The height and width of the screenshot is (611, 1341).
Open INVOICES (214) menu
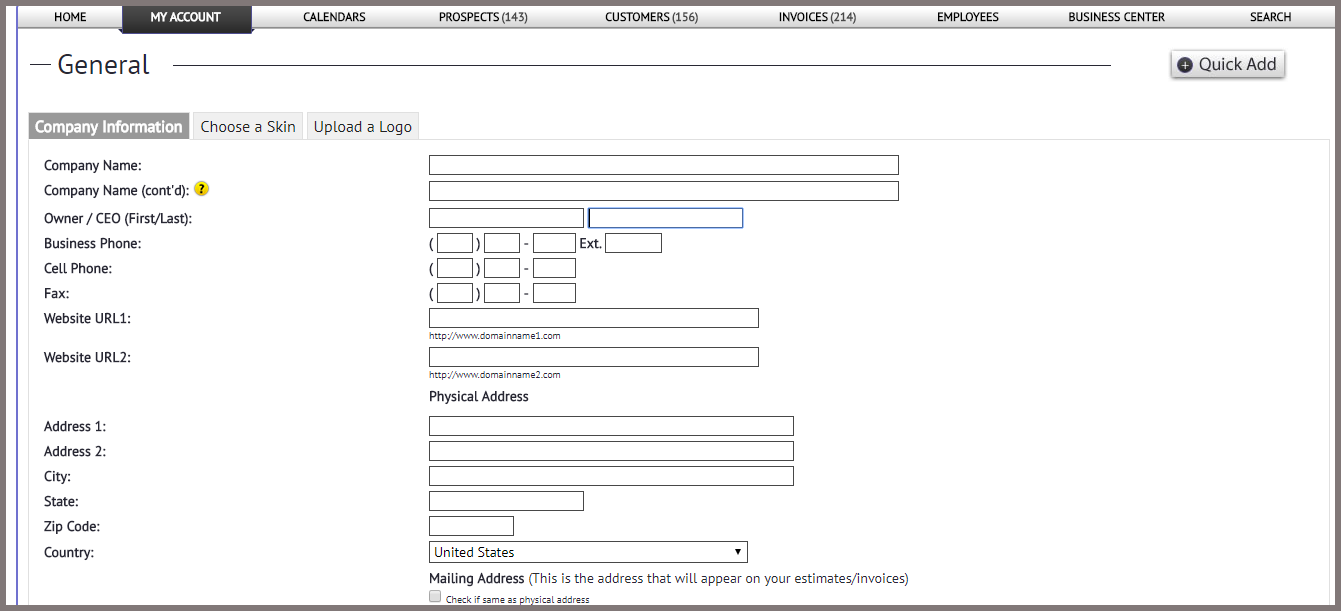pyautogui.click(x=817, y=17)
